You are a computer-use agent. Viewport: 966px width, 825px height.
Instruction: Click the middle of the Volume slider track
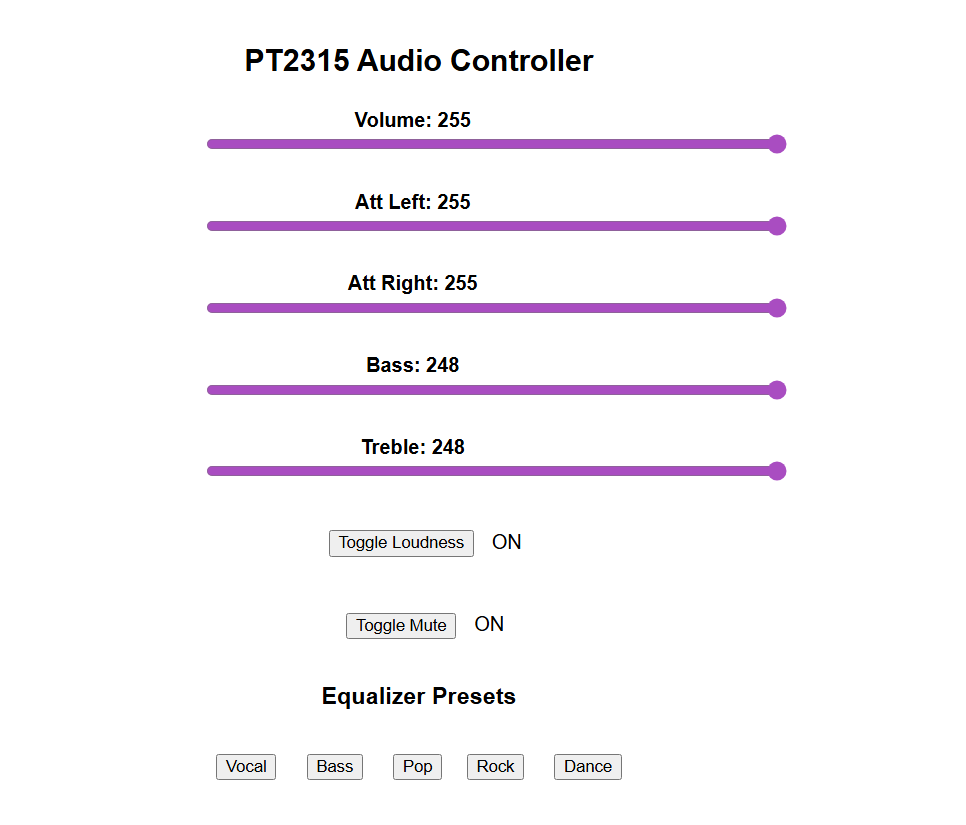[x=492, y=144]
